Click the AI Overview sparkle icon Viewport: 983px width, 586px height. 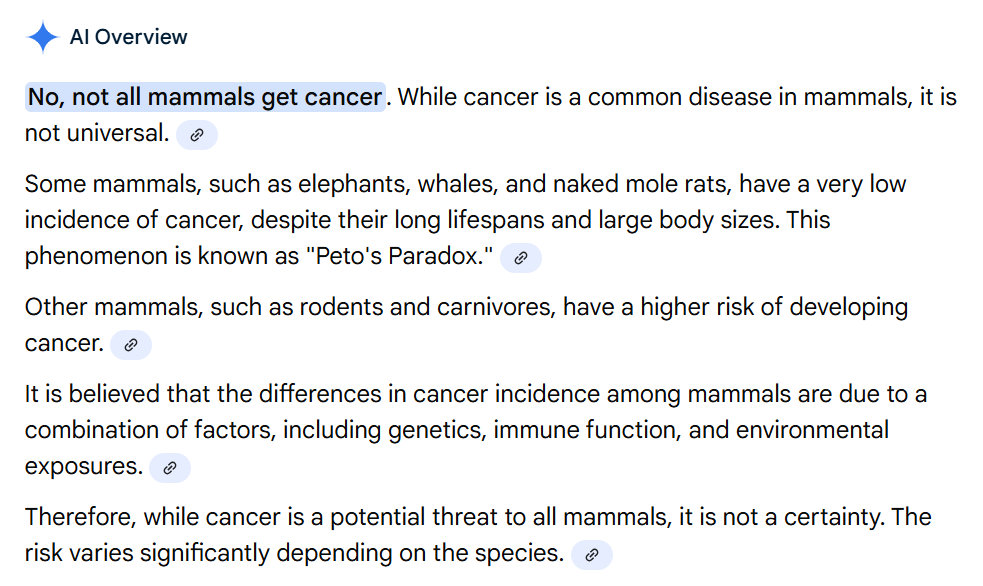coord(42,37)
